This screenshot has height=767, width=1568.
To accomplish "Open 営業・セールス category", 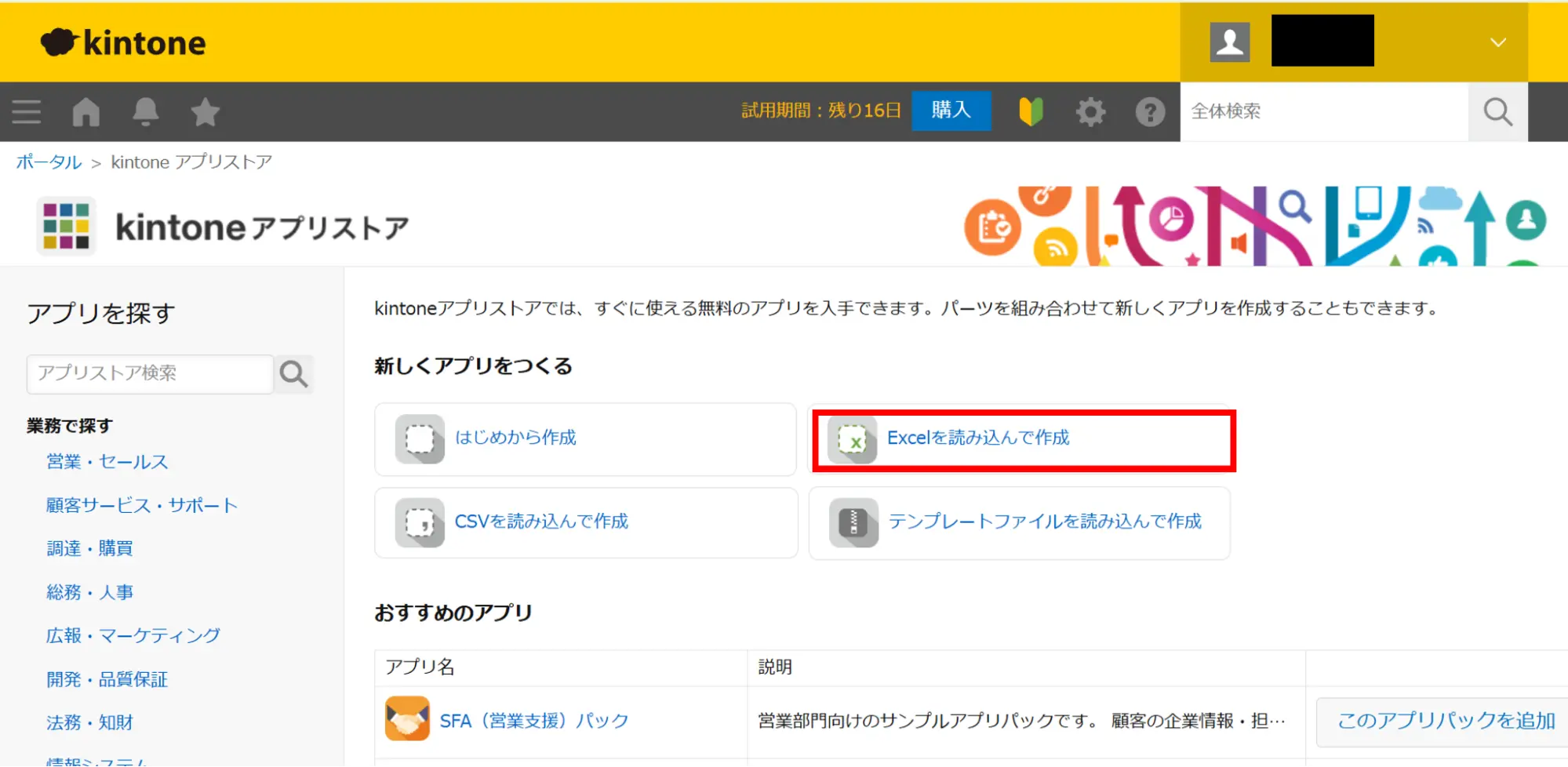I will tap(107, 462).
